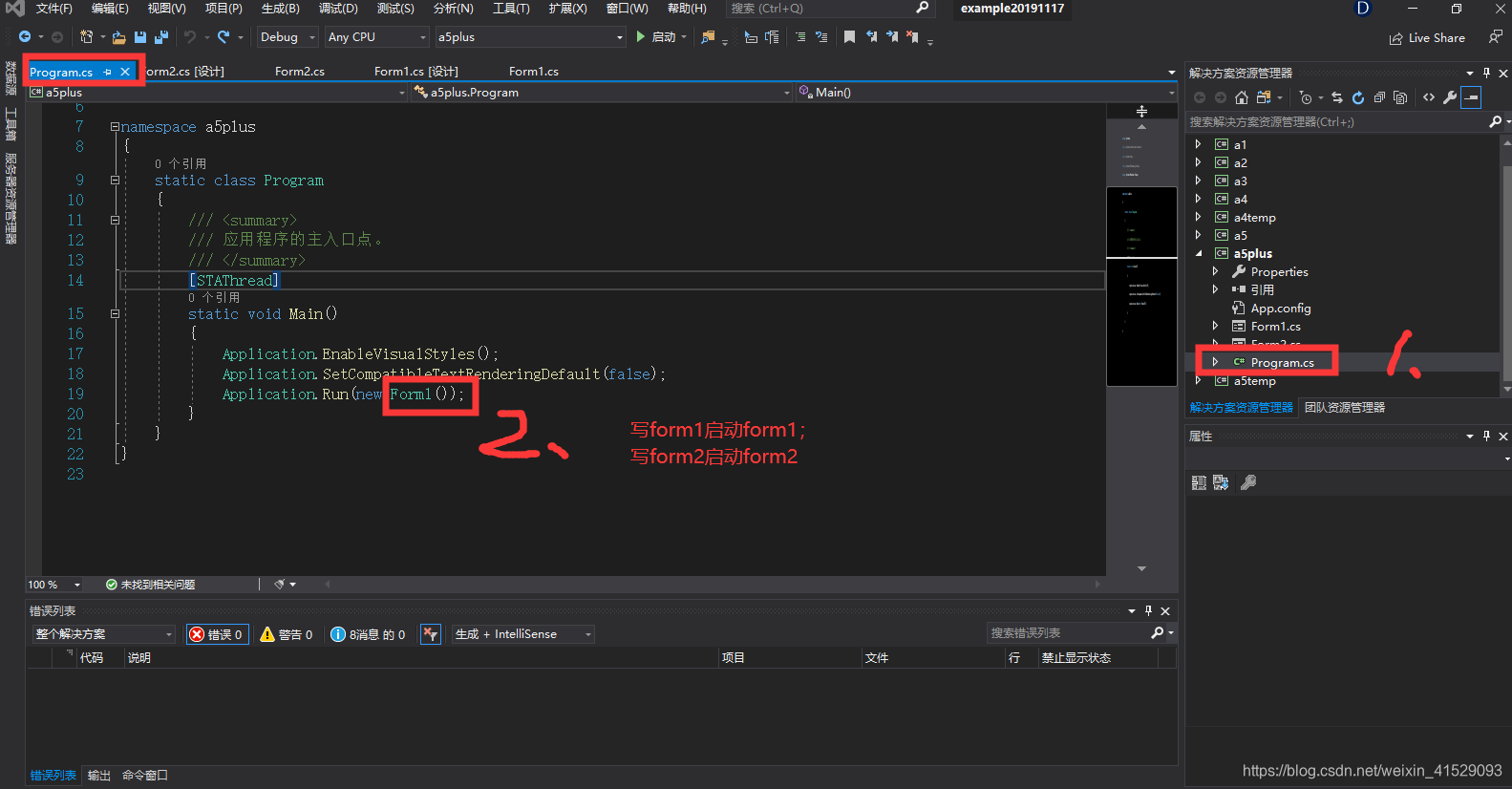The image size is (1512, 789).
Task: Open the 文件(F) menu
Action: coord(54,9)
